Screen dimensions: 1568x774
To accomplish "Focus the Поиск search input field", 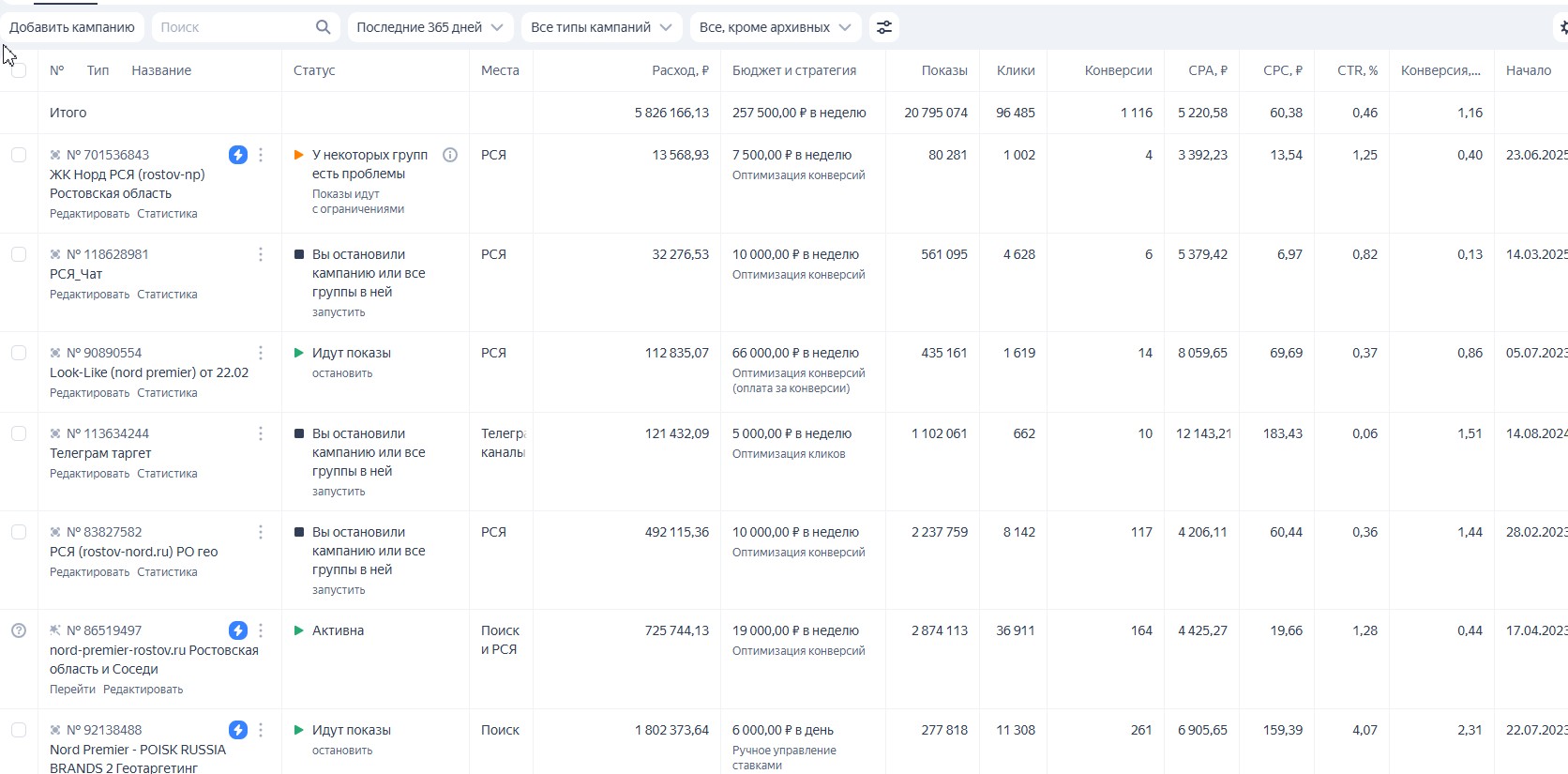I will 234,27.
